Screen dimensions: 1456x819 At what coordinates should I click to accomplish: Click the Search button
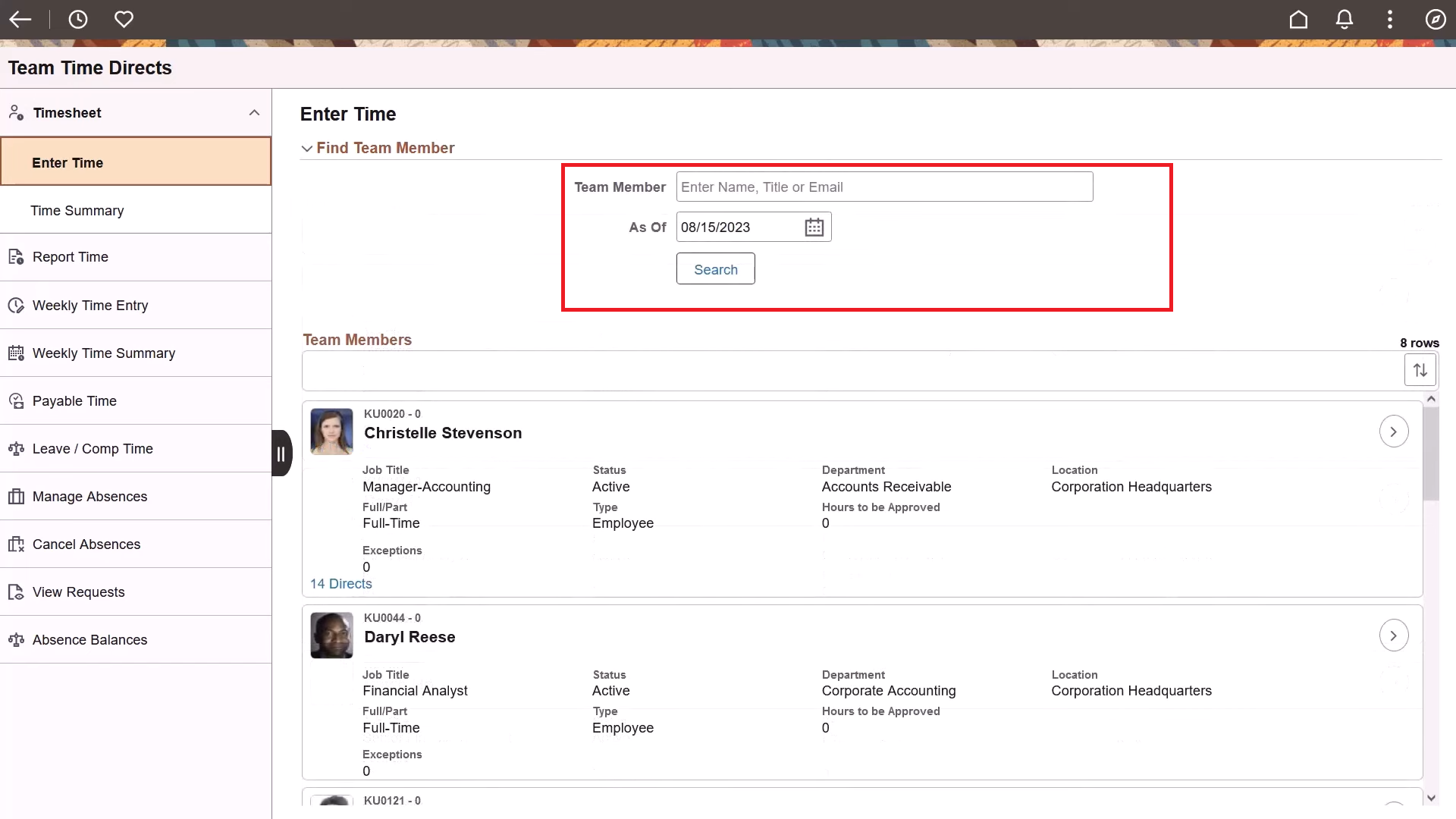pyautogui.click(x=715, y=268)
